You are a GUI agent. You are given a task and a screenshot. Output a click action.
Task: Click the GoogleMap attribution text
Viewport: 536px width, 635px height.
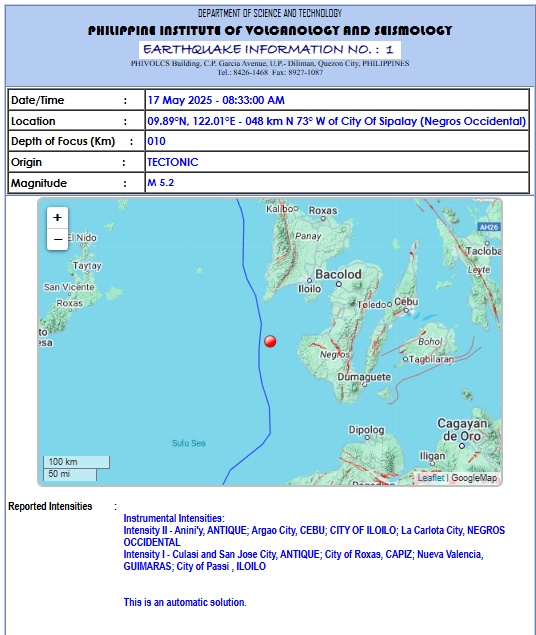pos(474,478)
